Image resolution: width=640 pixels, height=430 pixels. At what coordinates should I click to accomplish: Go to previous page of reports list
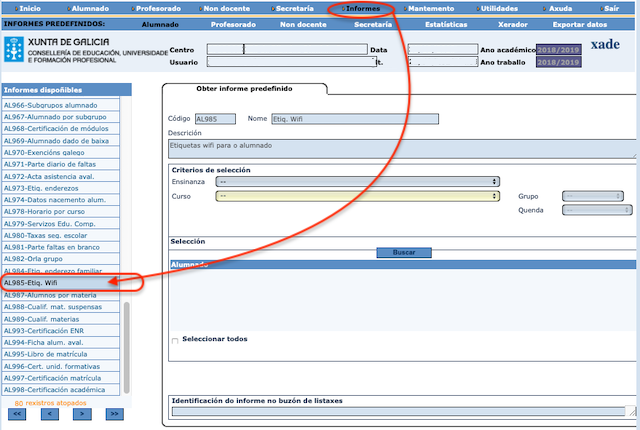[x=49, y=414]
